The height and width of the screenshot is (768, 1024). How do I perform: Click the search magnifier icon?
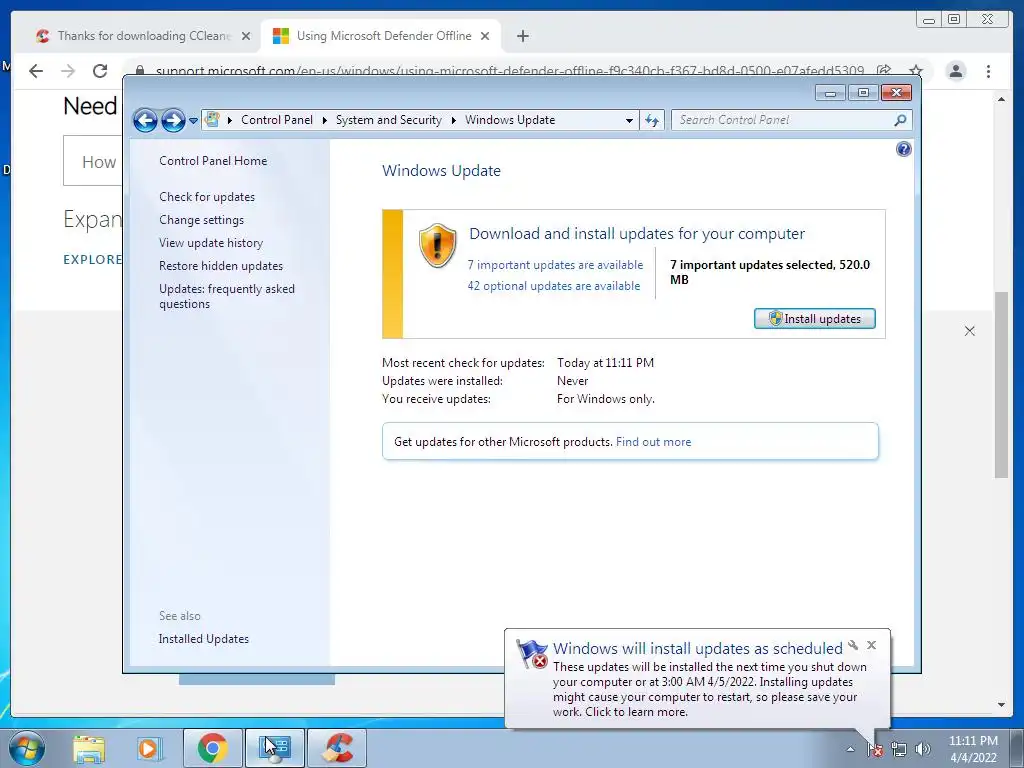(x=901, y=120)
